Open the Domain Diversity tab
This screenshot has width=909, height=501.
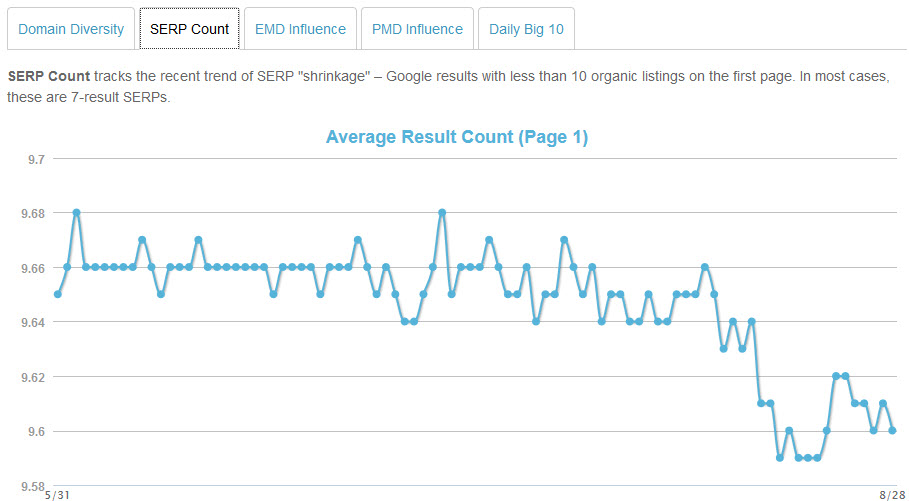coord(71,29)
